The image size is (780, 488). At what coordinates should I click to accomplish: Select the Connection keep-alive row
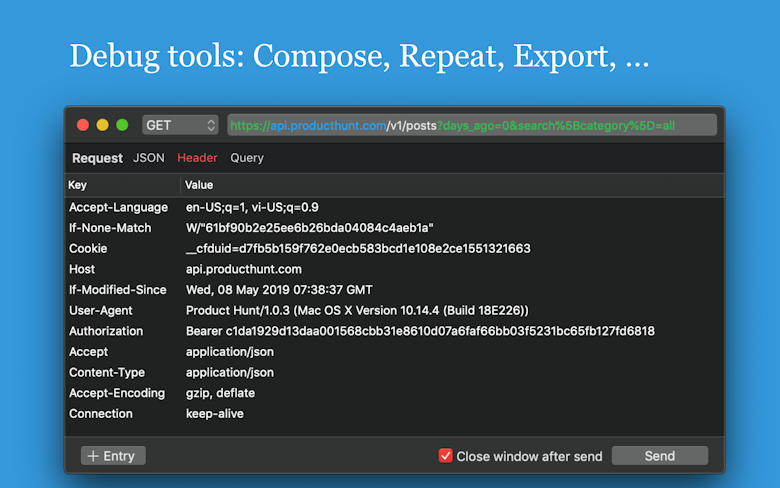point(394,414)
